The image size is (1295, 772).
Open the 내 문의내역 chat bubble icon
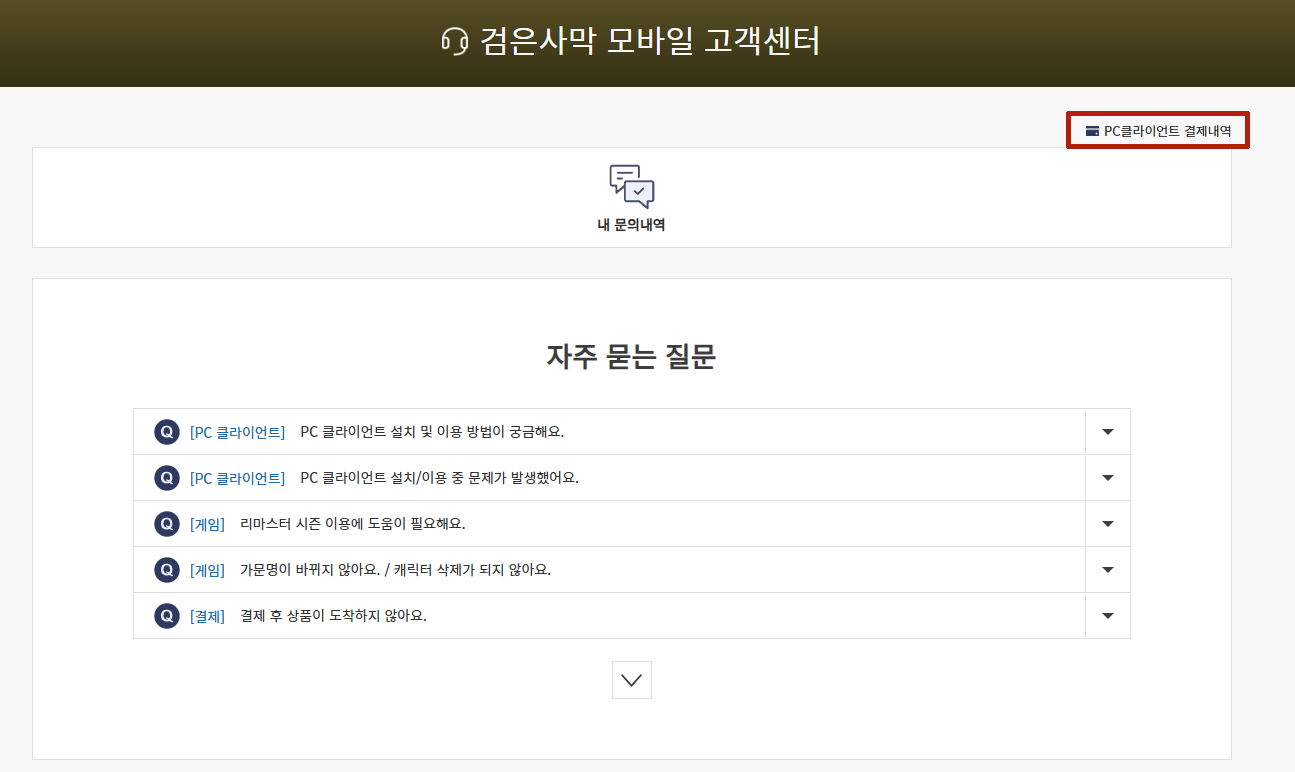click(631, 186)
